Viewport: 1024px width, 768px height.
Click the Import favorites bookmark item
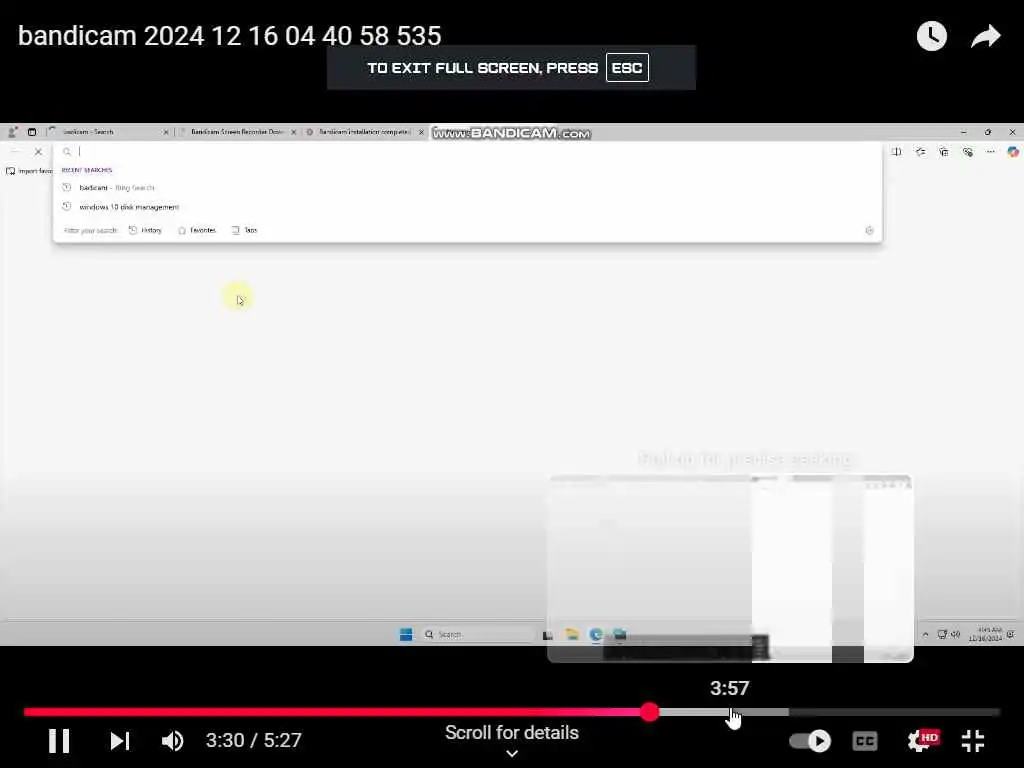click(29, 171)
